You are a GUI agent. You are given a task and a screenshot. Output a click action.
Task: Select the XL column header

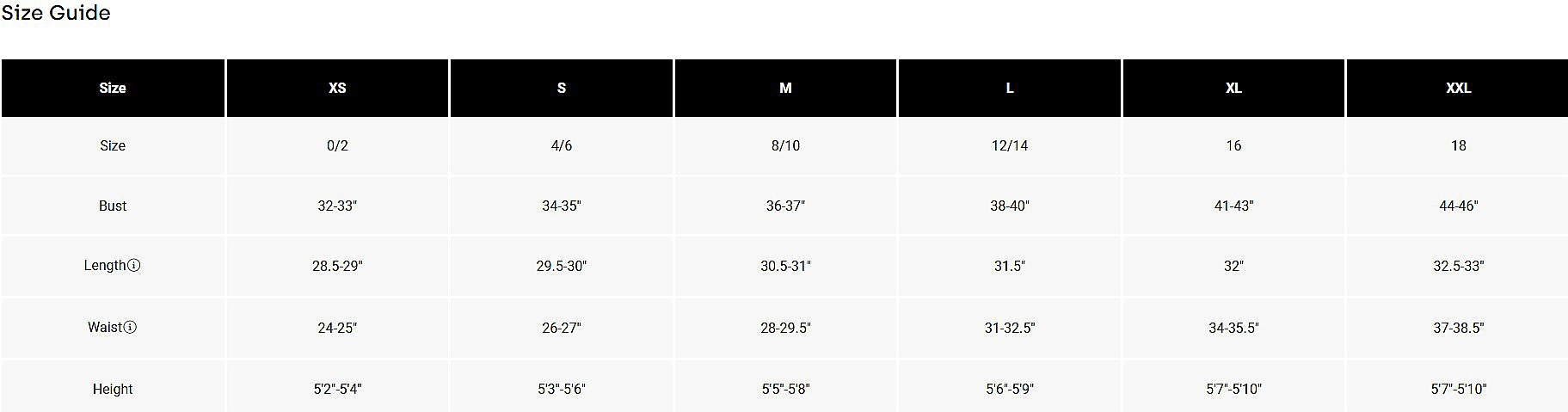(1233, 88)
